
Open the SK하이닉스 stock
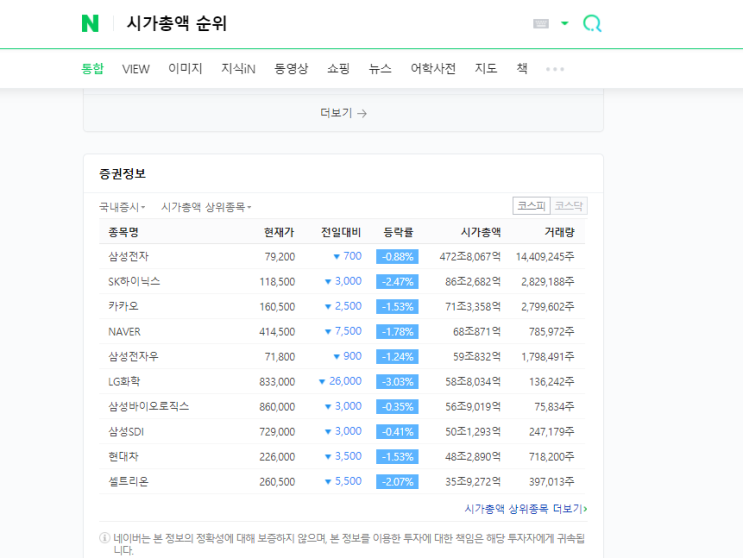[134, 282]
